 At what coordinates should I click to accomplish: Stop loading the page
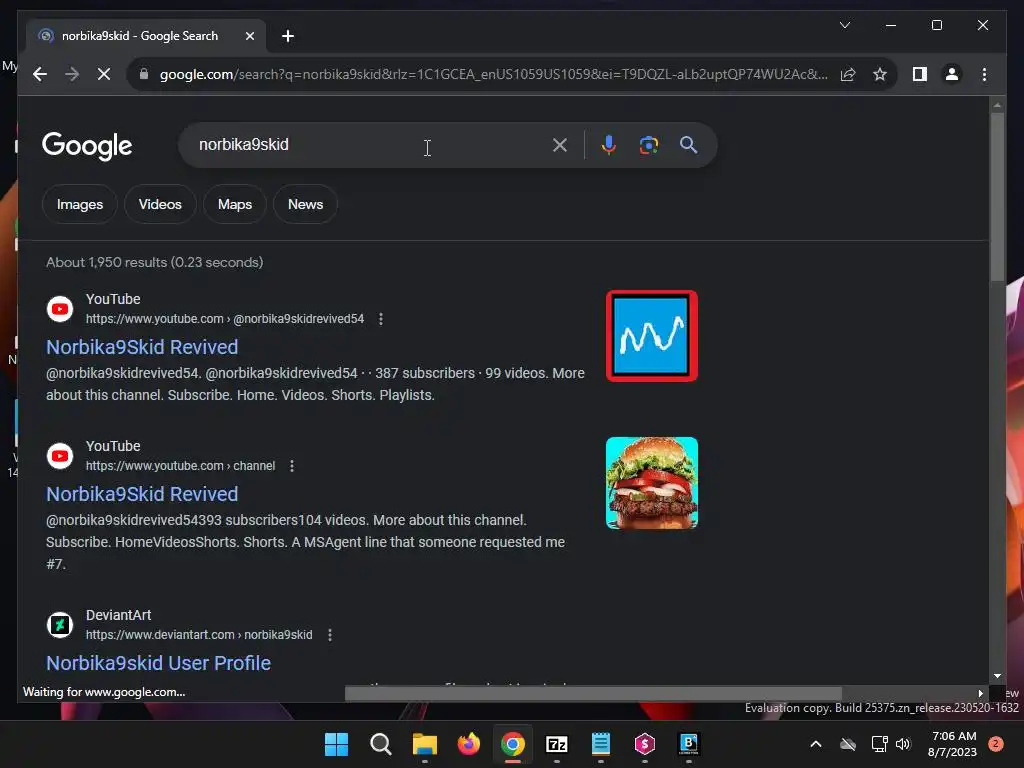(104, 74)
